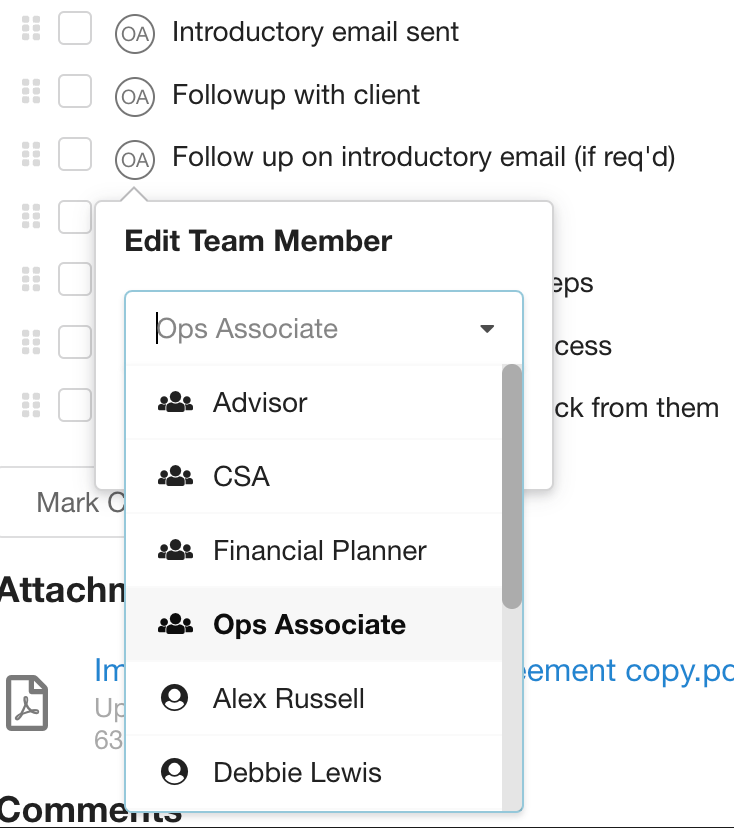Click the OA avatar for Follow up on introductory email
Screen dimensions: 734x828
[134, 159]
